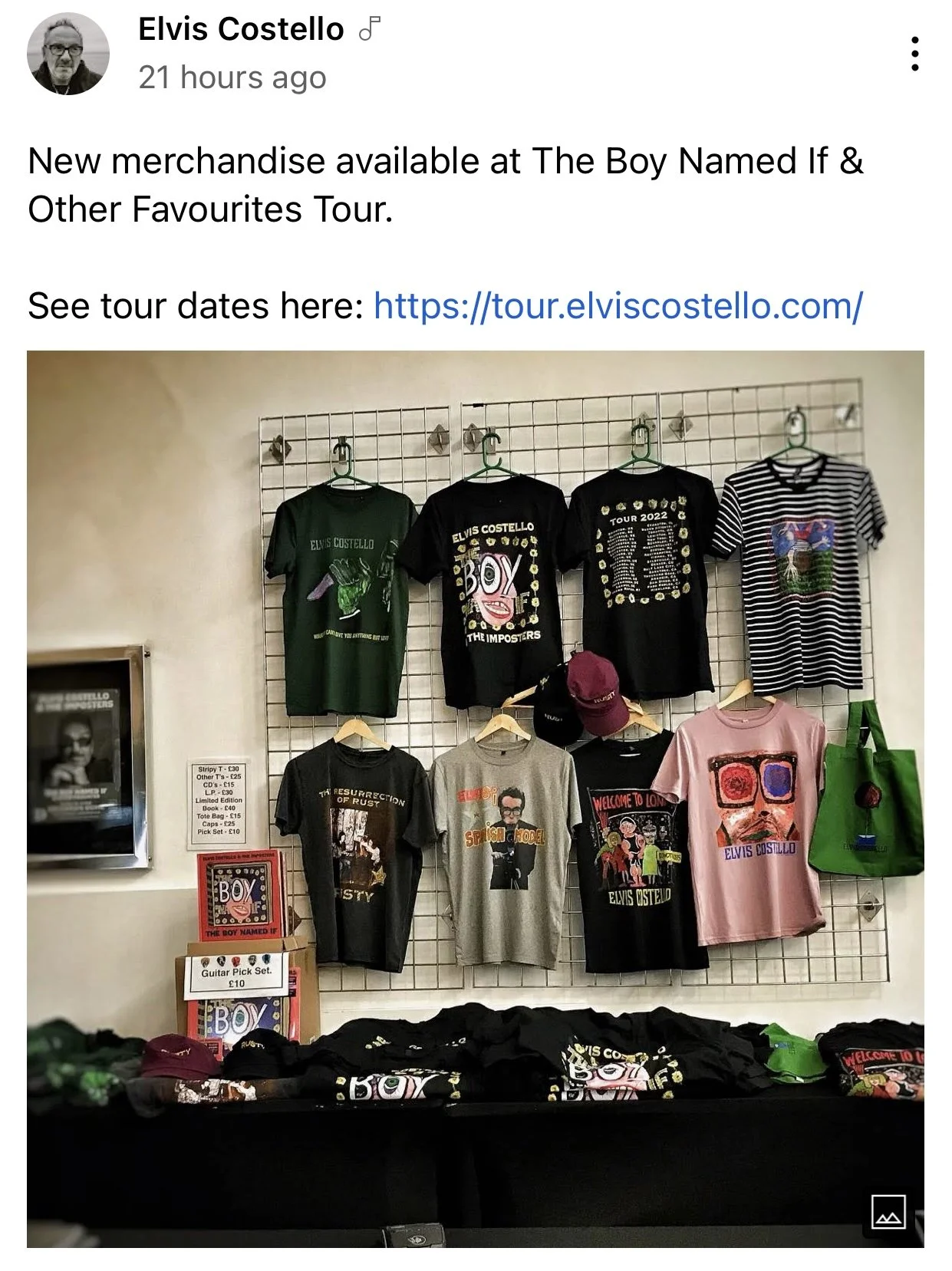Screen dimensions: 952x1271
Task: Open the Elvis Costello profile name
Action: click(x=241, y=29)
